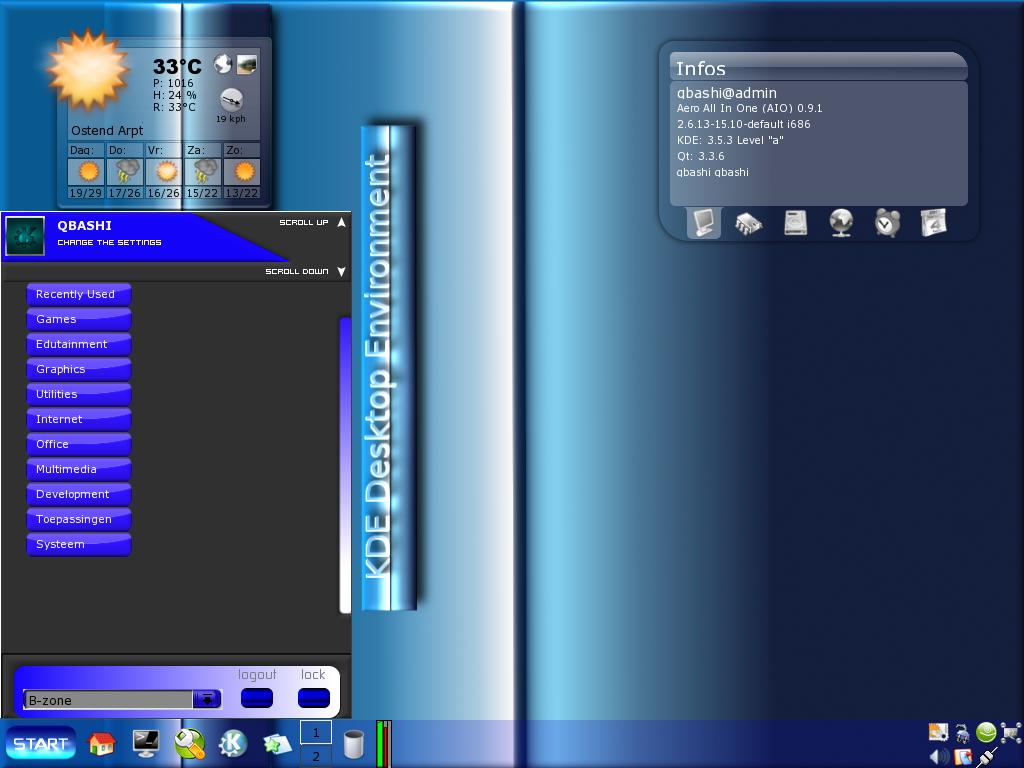This screenshot has width=1024, height=768.
Task: Open the display resize tray icon
Action: [1011, 733]
